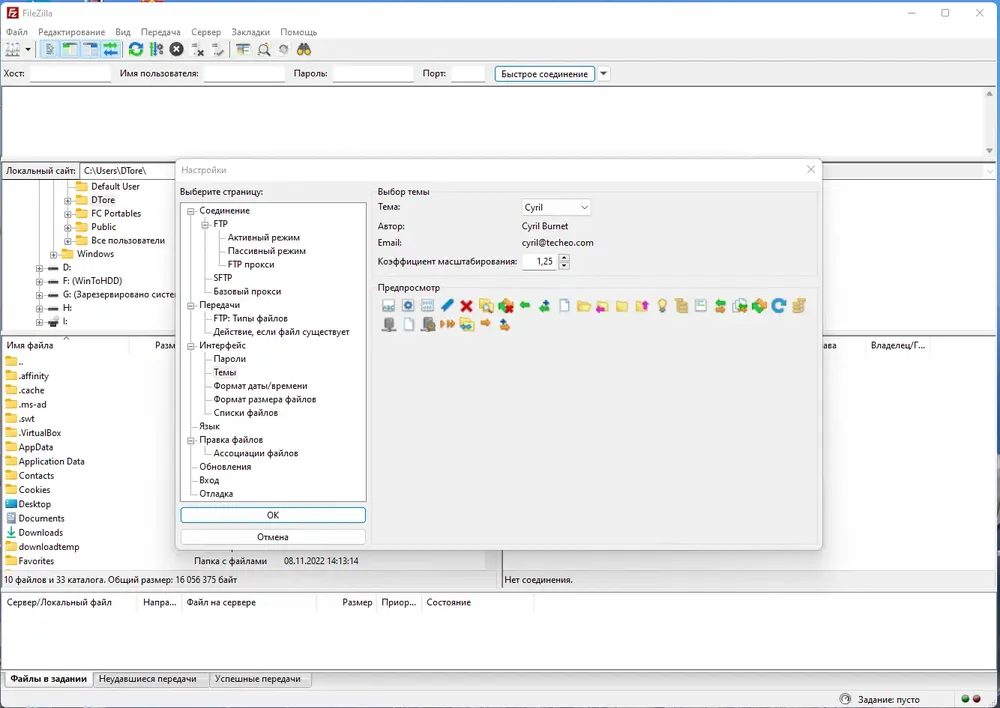Viewport: 1000px width, 708px height.
Task: Click the message log vertical scrollbar
Action: 989,122
